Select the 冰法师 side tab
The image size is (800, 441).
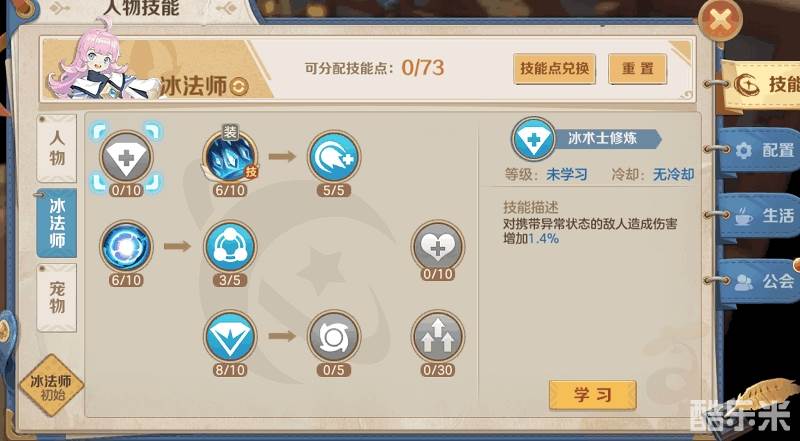coord(57,223)
